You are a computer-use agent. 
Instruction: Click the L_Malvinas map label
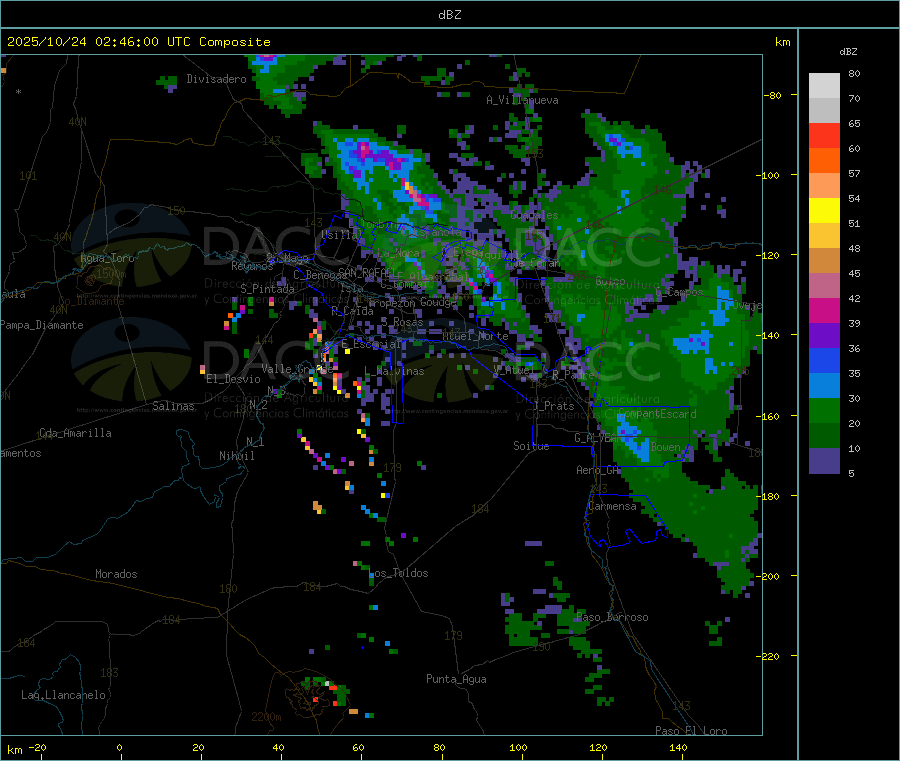394,371
